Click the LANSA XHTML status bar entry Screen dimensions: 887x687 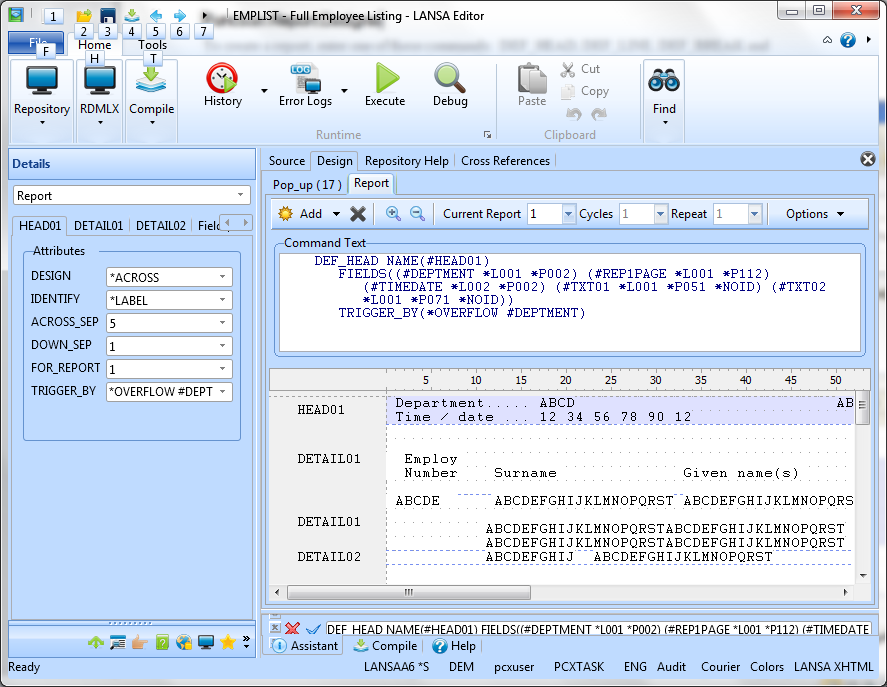(x=833, y=667)
